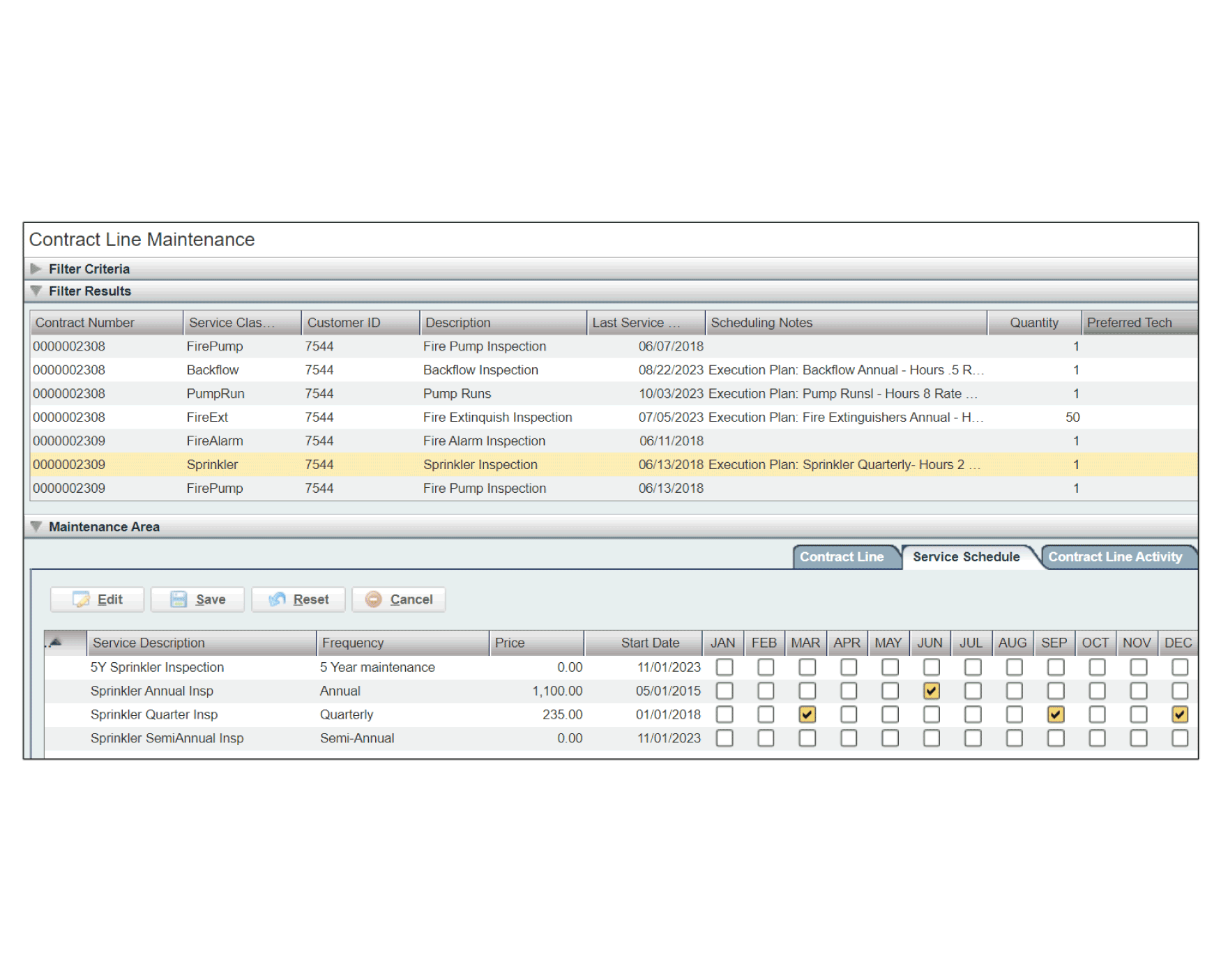The image size is (1221, 980).
Task: Collapse the Filter Results section
Action: [36, 291]
